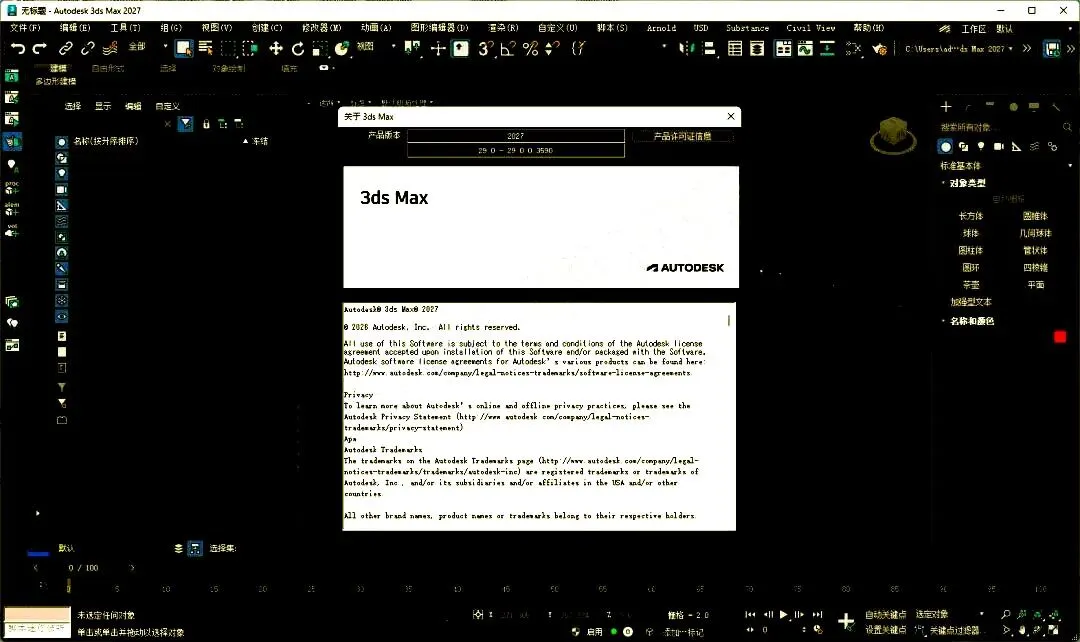This screenshot has width=1080, height=642.
Task: Click the 长方体 box primitive button
Action: 970,216
